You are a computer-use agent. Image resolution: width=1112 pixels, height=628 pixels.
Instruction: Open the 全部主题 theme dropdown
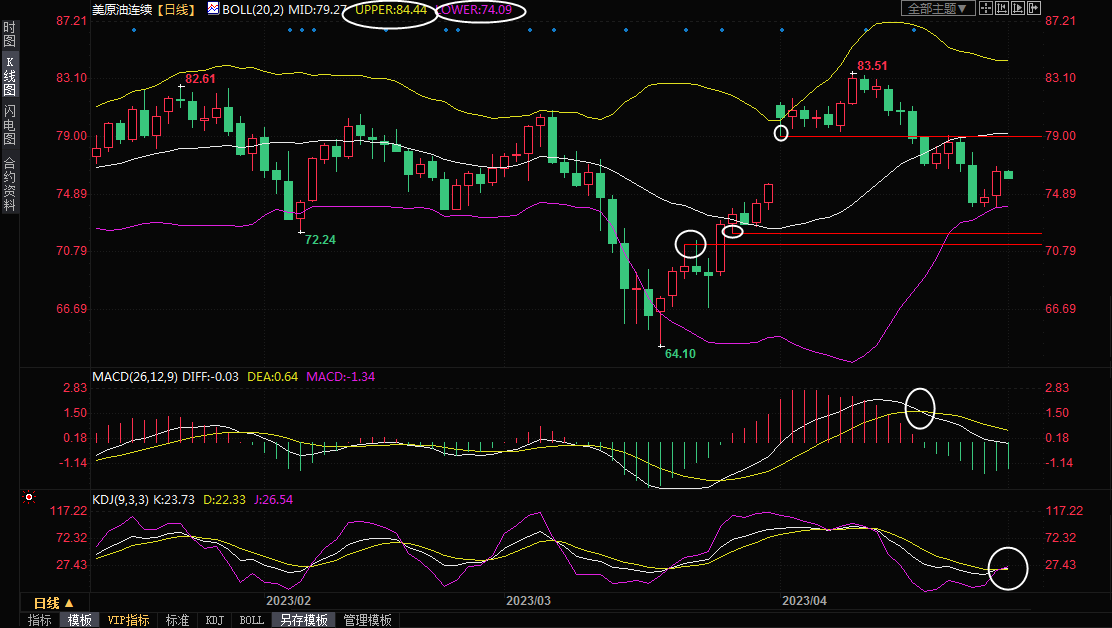937,8
